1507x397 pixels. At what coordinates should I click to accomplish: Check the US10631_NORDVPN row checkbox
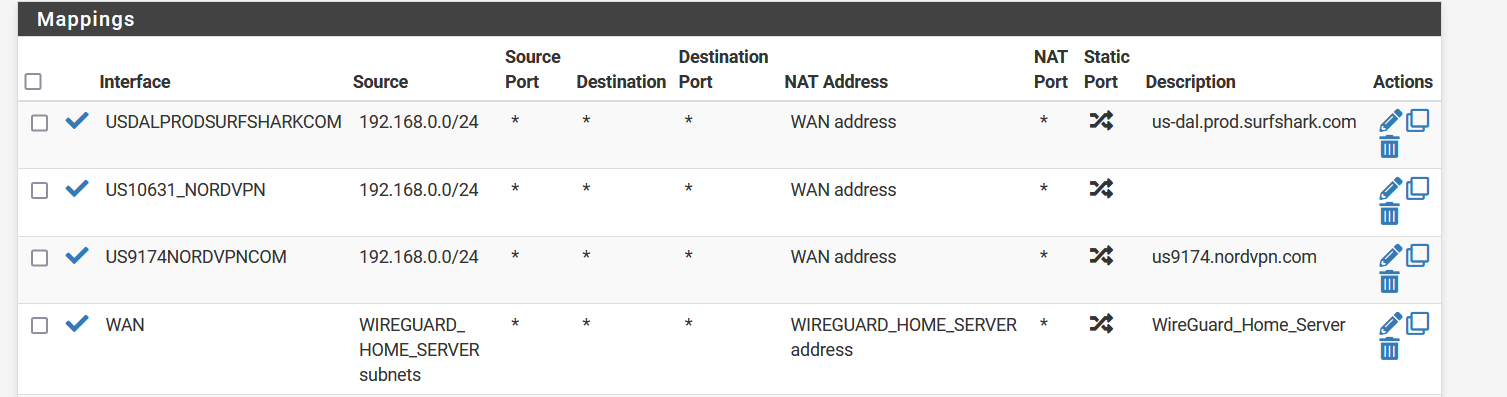pyautogui.click(x=39, y=190)
